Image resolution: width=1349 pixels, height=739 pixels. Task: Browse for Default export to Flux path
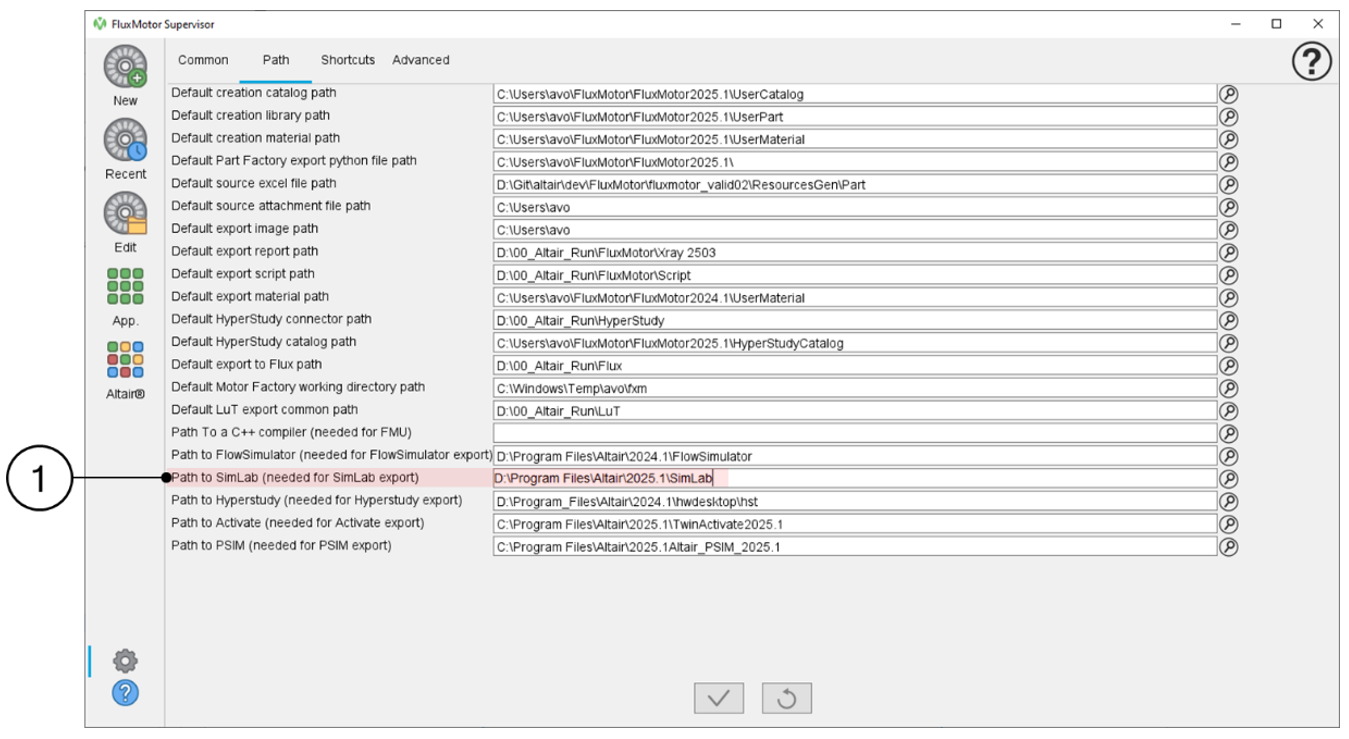[1229, 366]
